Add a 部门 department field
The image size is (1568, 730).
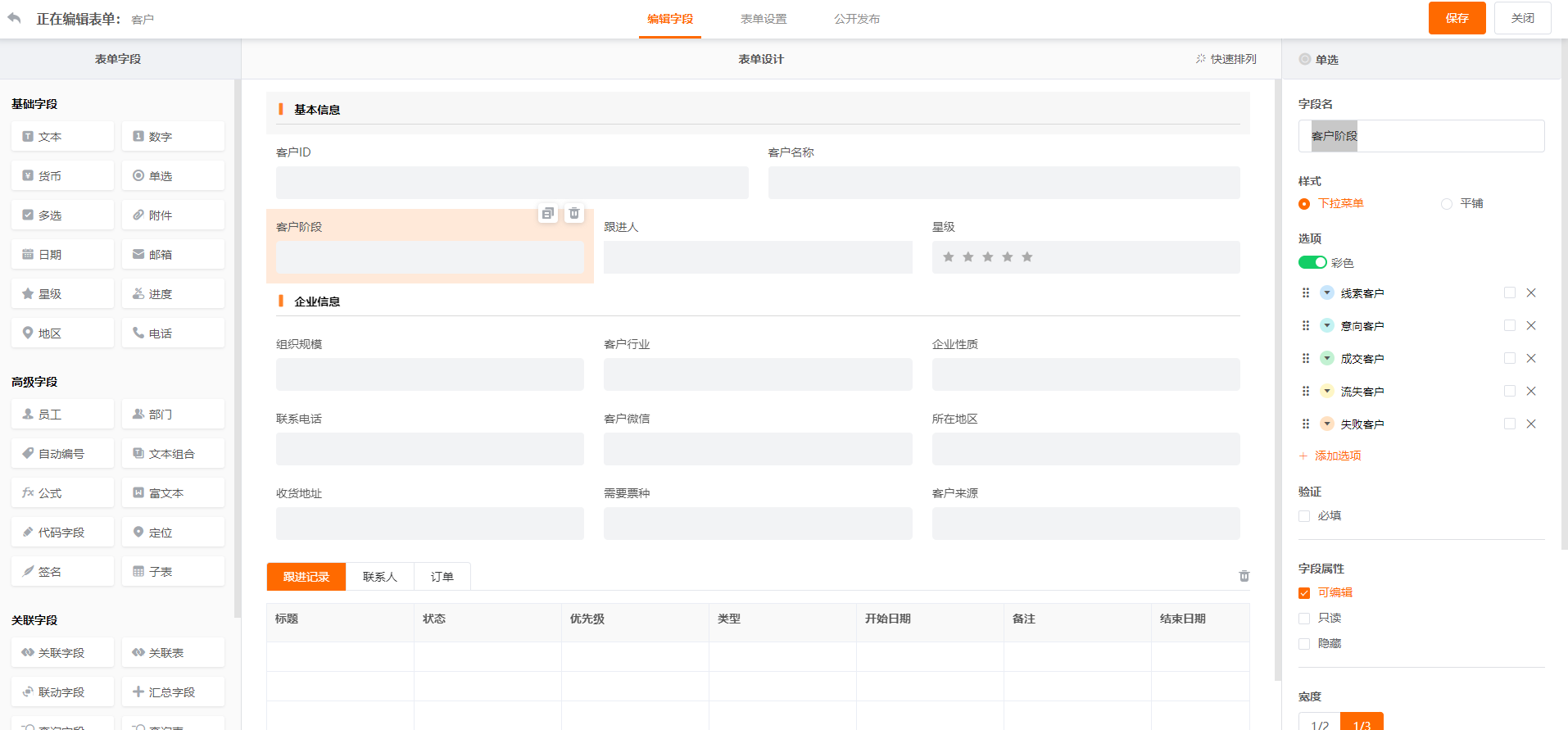pos(173,414)
